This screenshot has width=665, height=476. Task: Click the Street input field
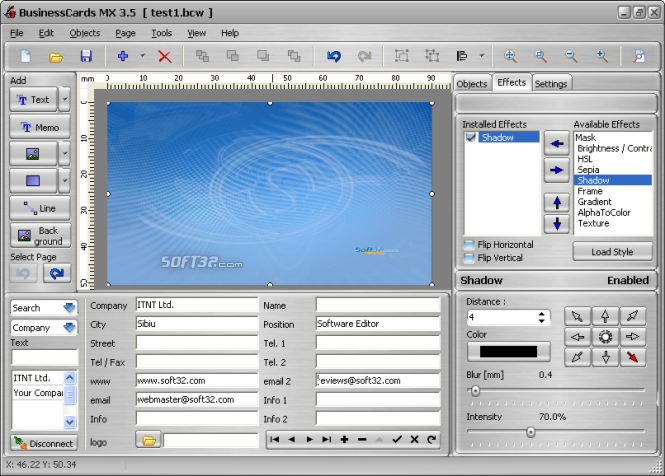pyautogui.click(x=197, y=343)
